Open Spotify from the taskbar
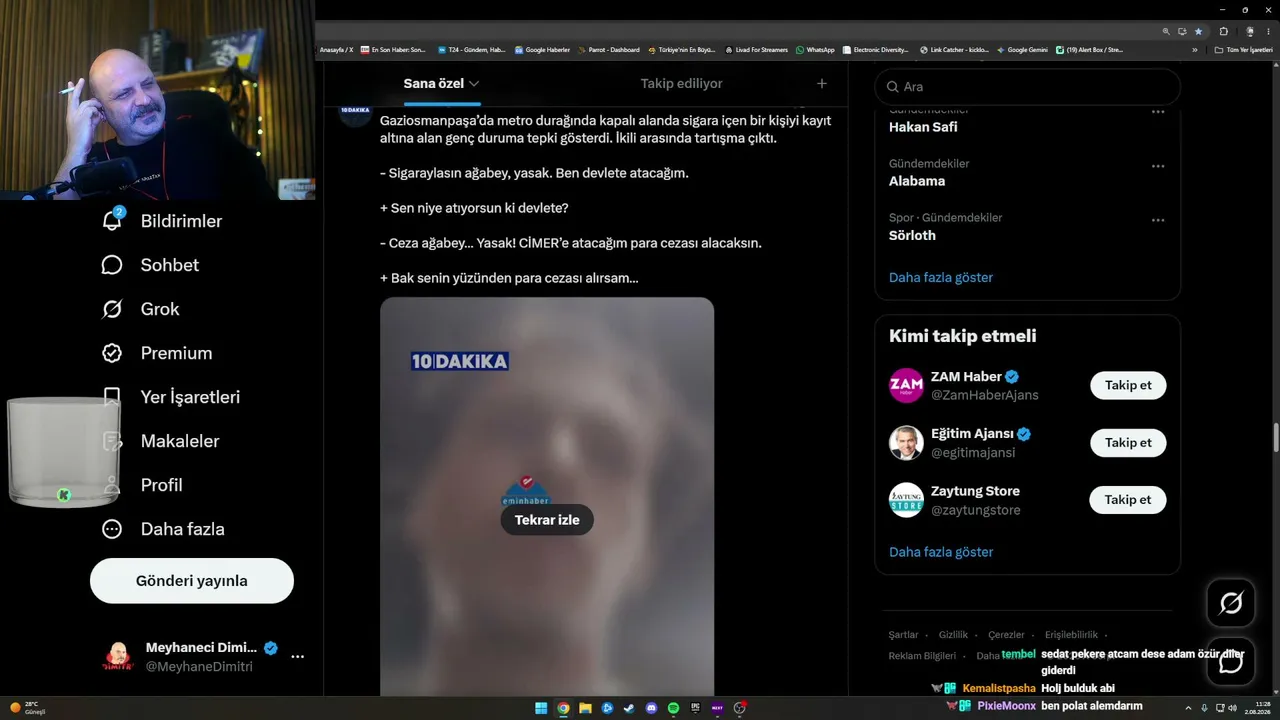Image resolution: width=1280 pixels, height=720 pixels. (x=673, y=708)
